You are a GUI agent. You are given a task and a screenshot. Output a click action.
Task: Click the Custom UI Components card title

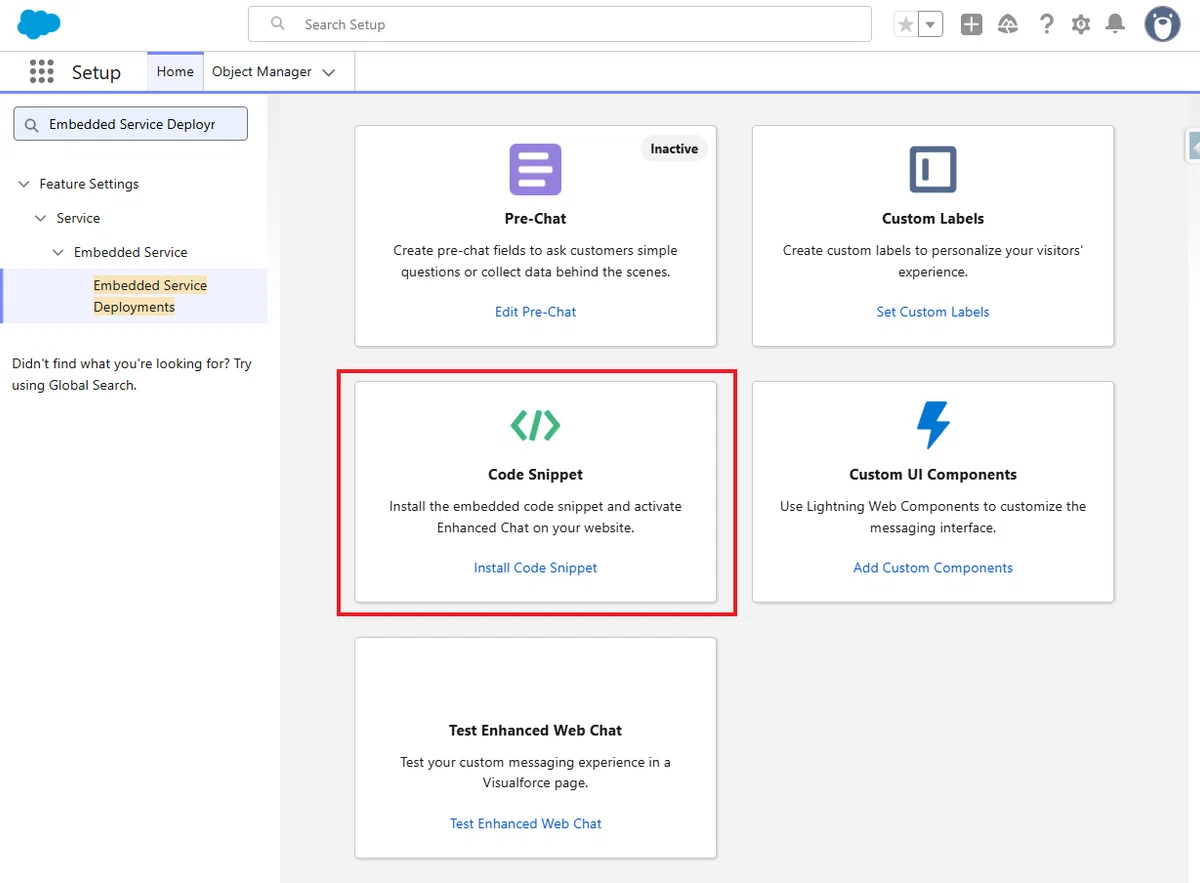933,475
